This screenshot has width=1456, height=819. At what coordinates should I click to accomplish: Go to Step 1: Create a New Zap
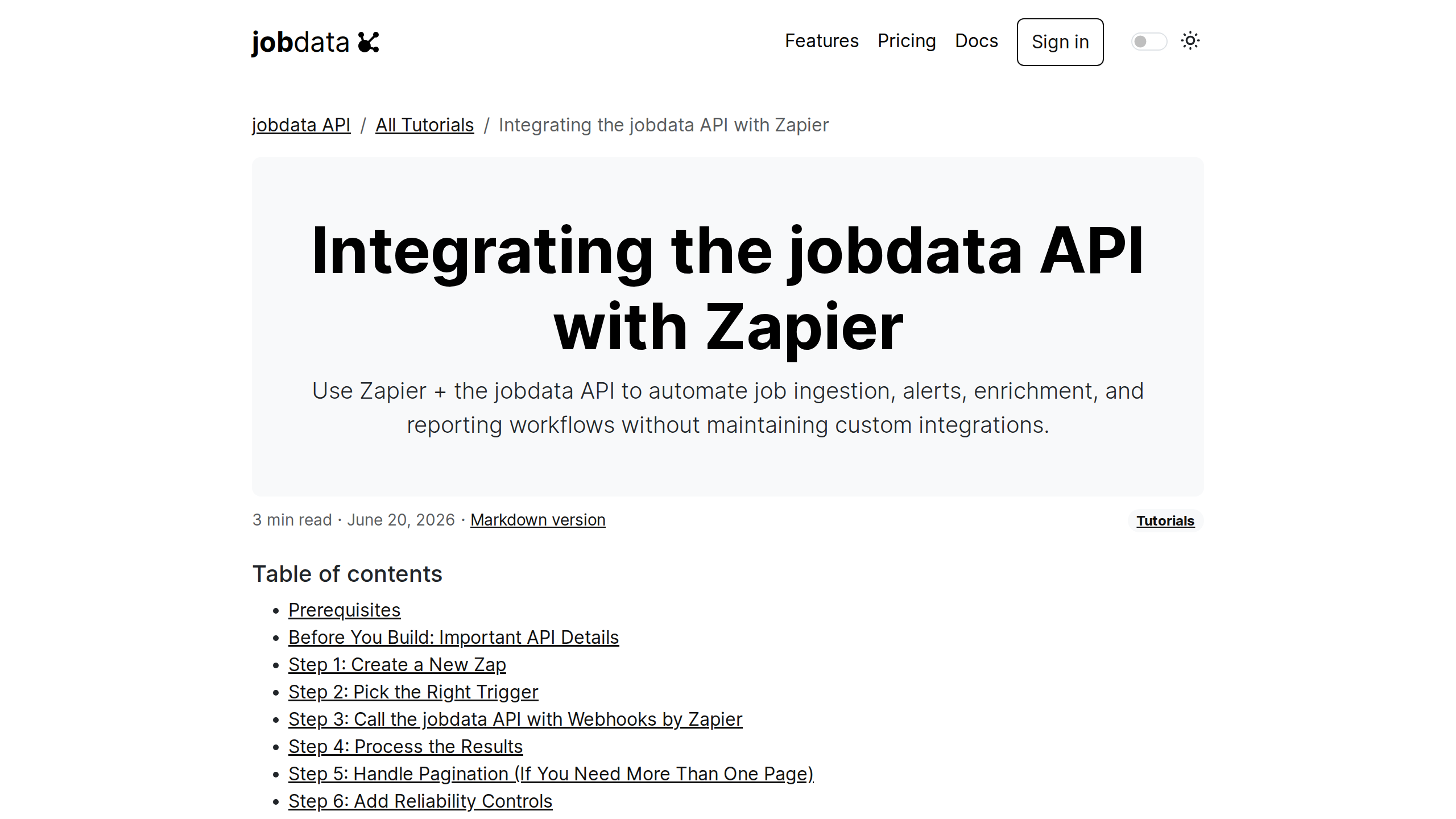click(x=397, y=664)
